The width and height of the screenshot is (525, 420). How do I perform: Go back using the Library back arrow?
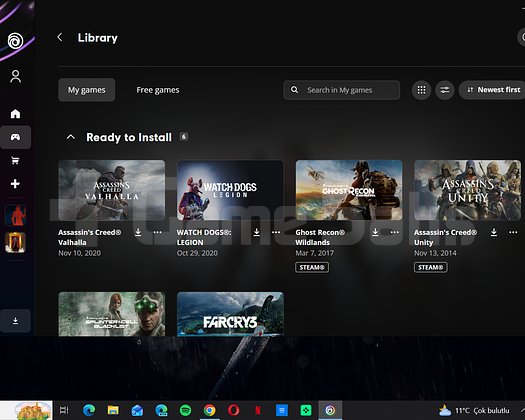pos(60,37)
